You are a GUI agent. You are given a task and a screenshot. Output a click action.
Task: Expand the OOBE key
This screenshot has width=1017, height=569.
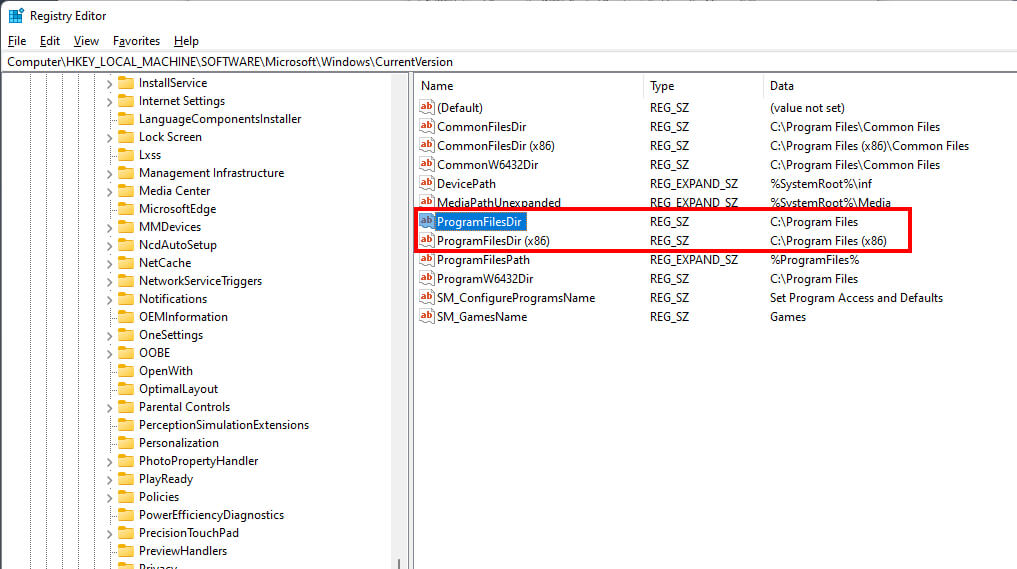(109, 354)
